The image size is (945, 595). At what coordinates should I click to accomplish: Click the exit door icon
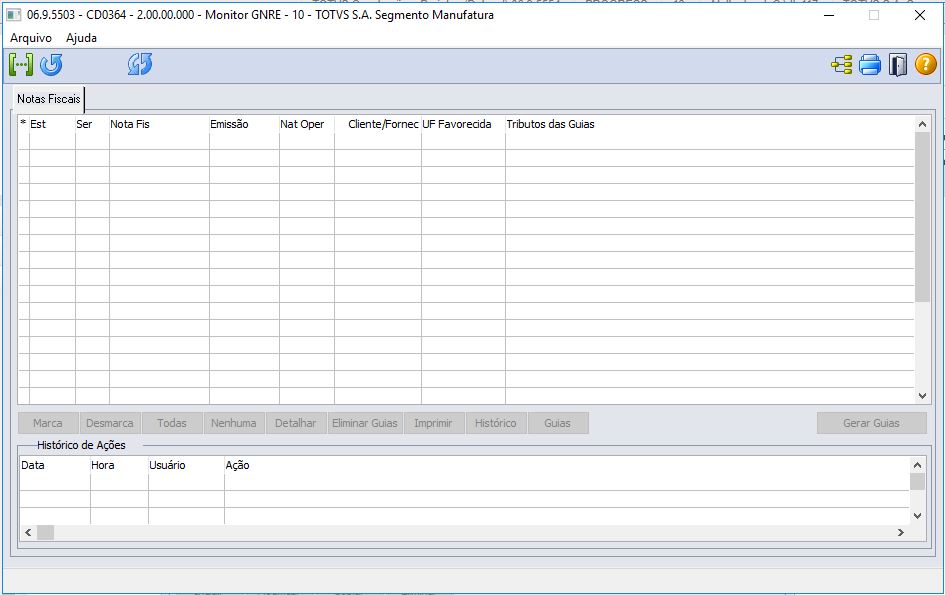coord(897,65)
